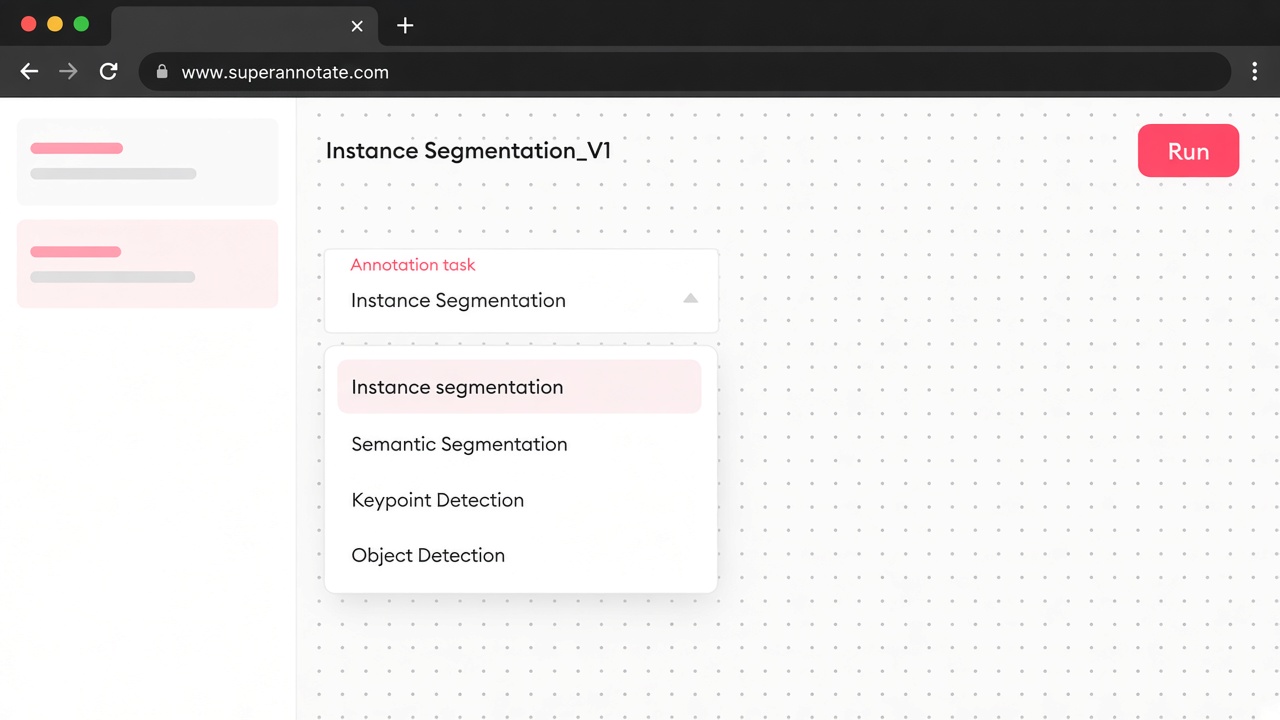The image size is (1280, 720).
Task: Close the current browser tab
Action: pyautogui.click(x=357, y=26)
